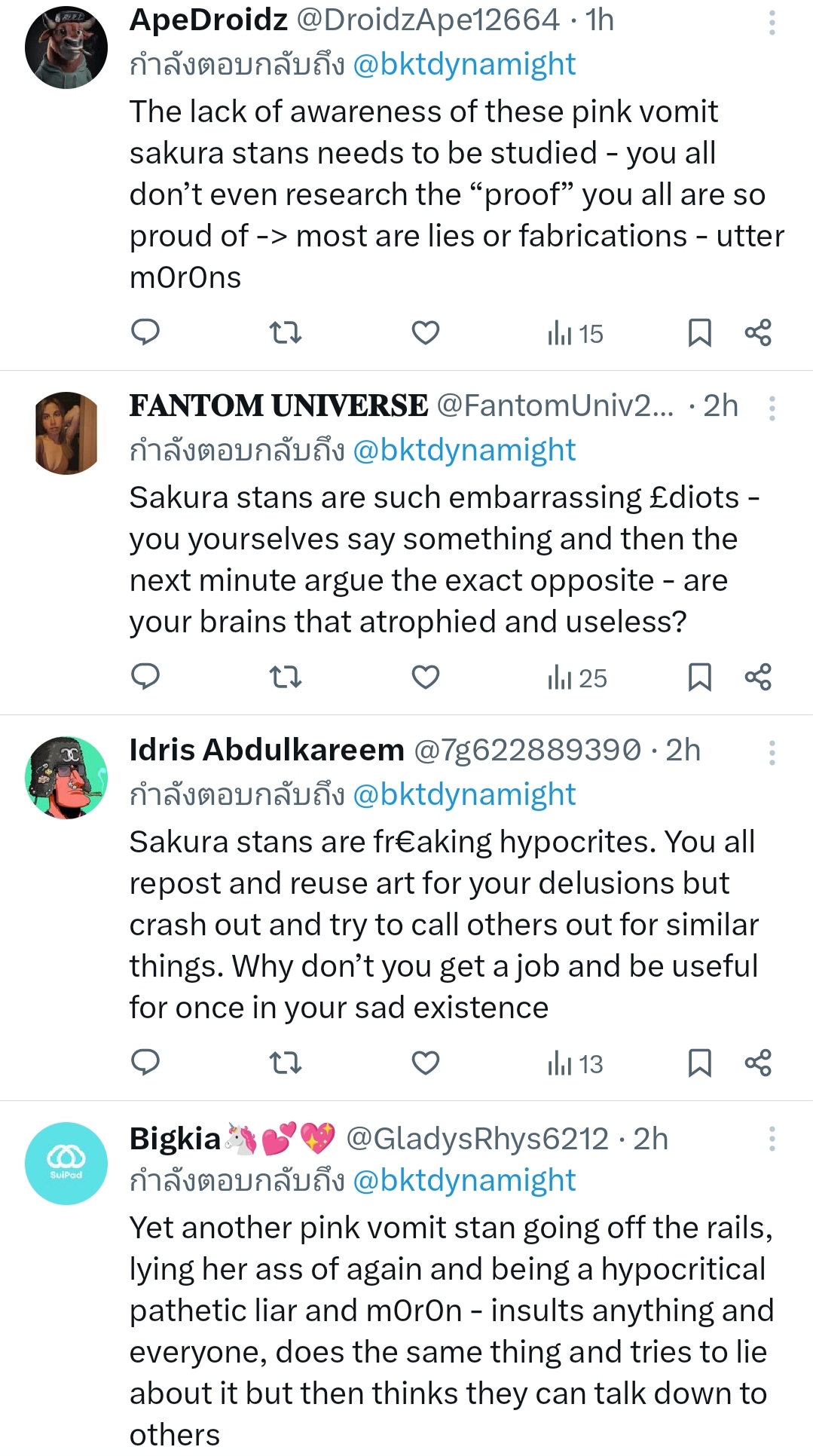Bookmark the ApeDroidz tweet
813x1456 pixels.
[x=699, y=332]
